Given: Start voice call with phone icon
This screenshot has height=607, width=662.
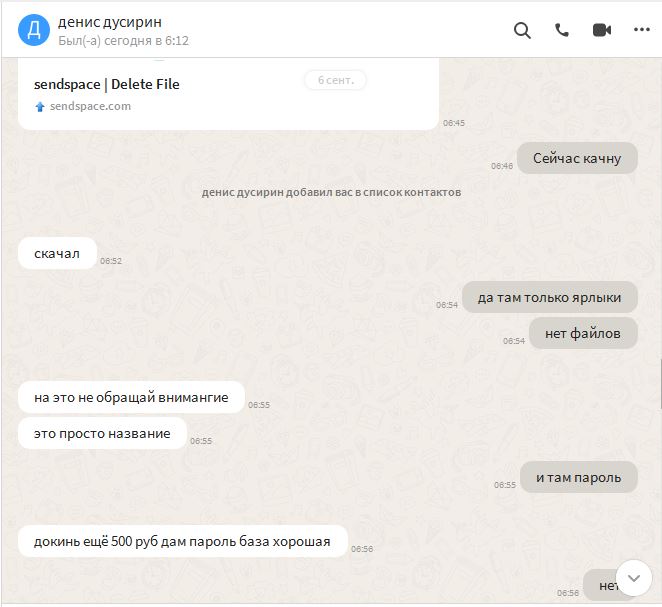Looking at the screenshot, I should 562,30.
